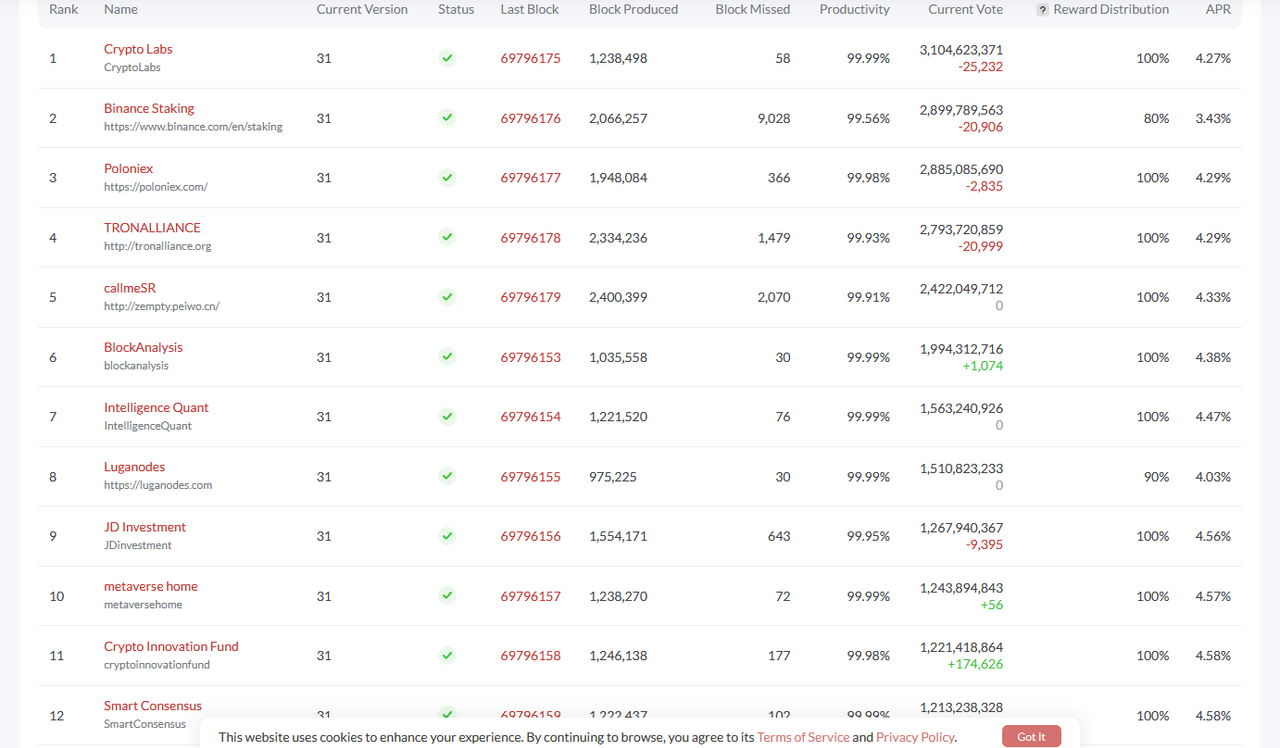The width and height of the screenshot is (1280, 748).
Task: View JD Investment representative details
Action: tap(145, 527)
